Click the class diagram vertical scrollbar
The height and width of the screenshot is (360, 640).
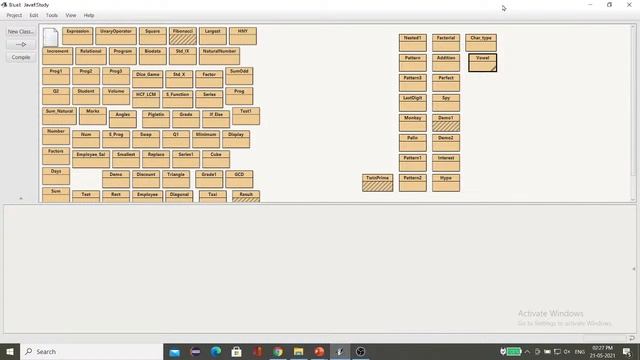click(633, 113)
